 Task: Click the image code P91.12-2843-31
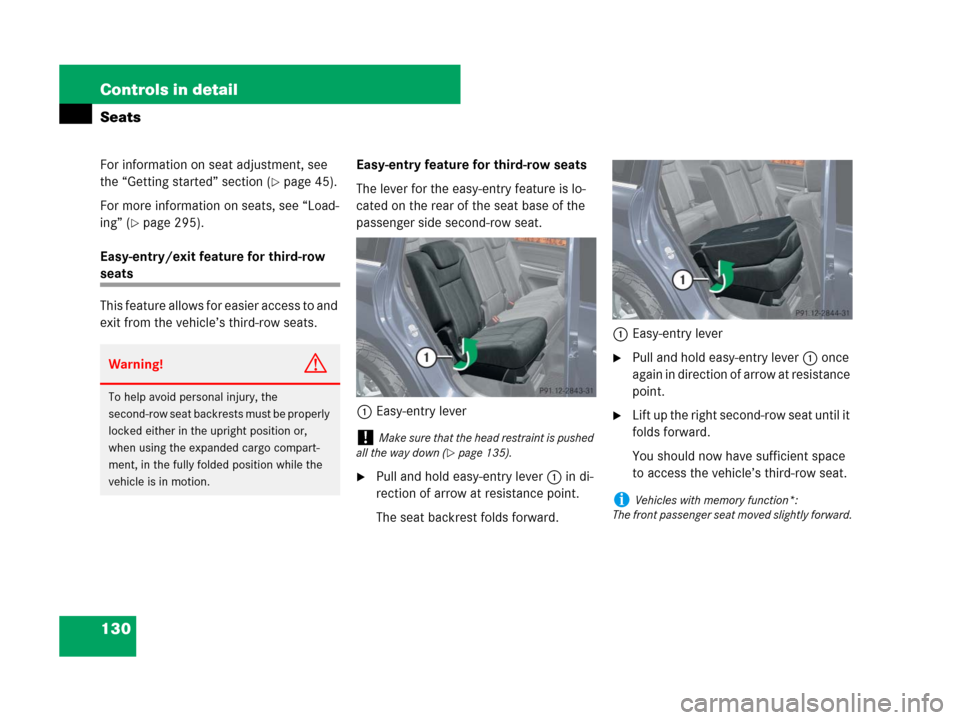[x=566, y=391]
